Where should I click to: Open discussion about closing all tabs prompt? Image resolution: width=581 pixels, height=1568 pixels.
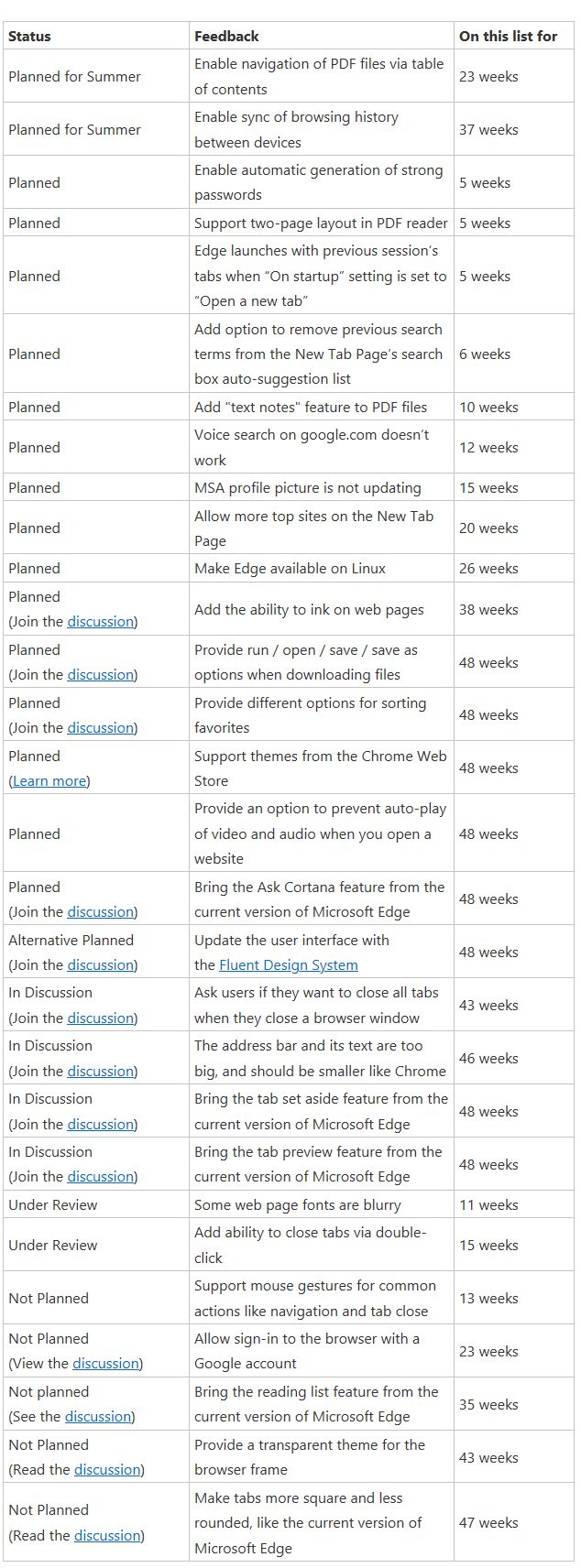101,1018
